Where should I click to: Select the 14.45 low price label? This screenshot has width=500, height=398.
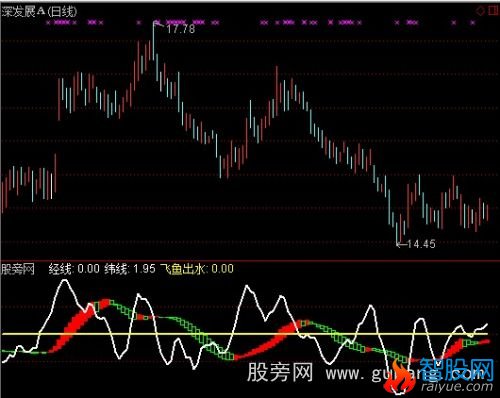[x=421, y=244]
